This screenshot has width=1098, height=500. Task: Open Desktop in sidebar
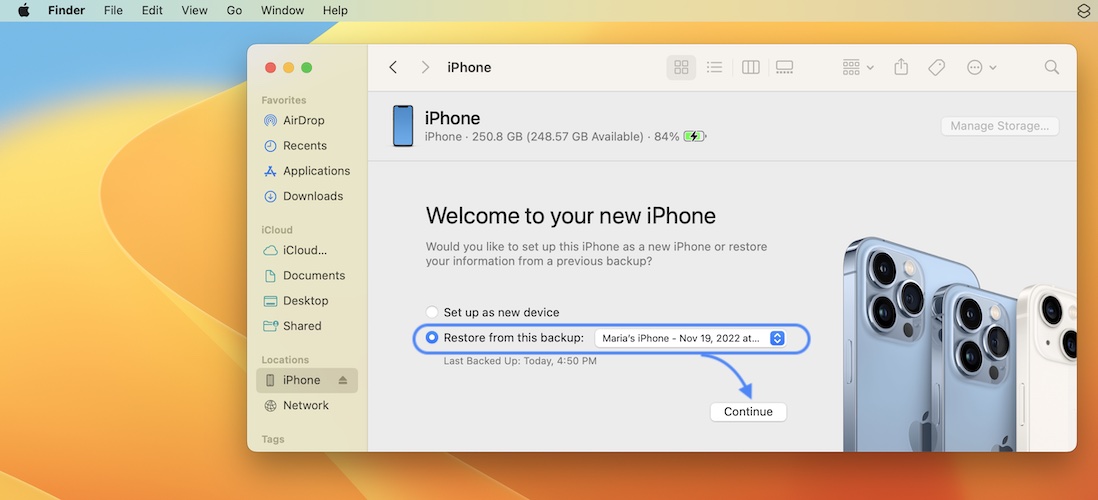click(x=305, y=300)
